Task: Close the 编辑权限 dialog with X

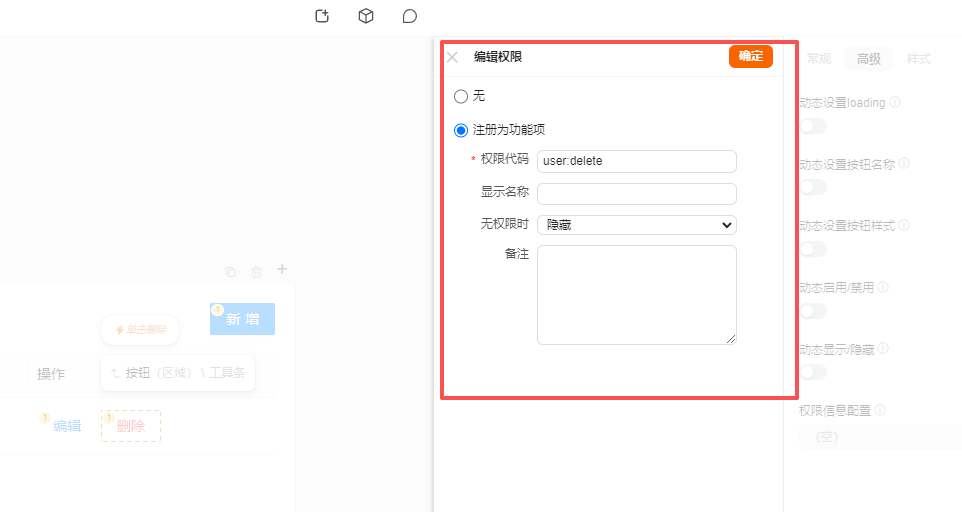Action: click(x=452, y=57)
